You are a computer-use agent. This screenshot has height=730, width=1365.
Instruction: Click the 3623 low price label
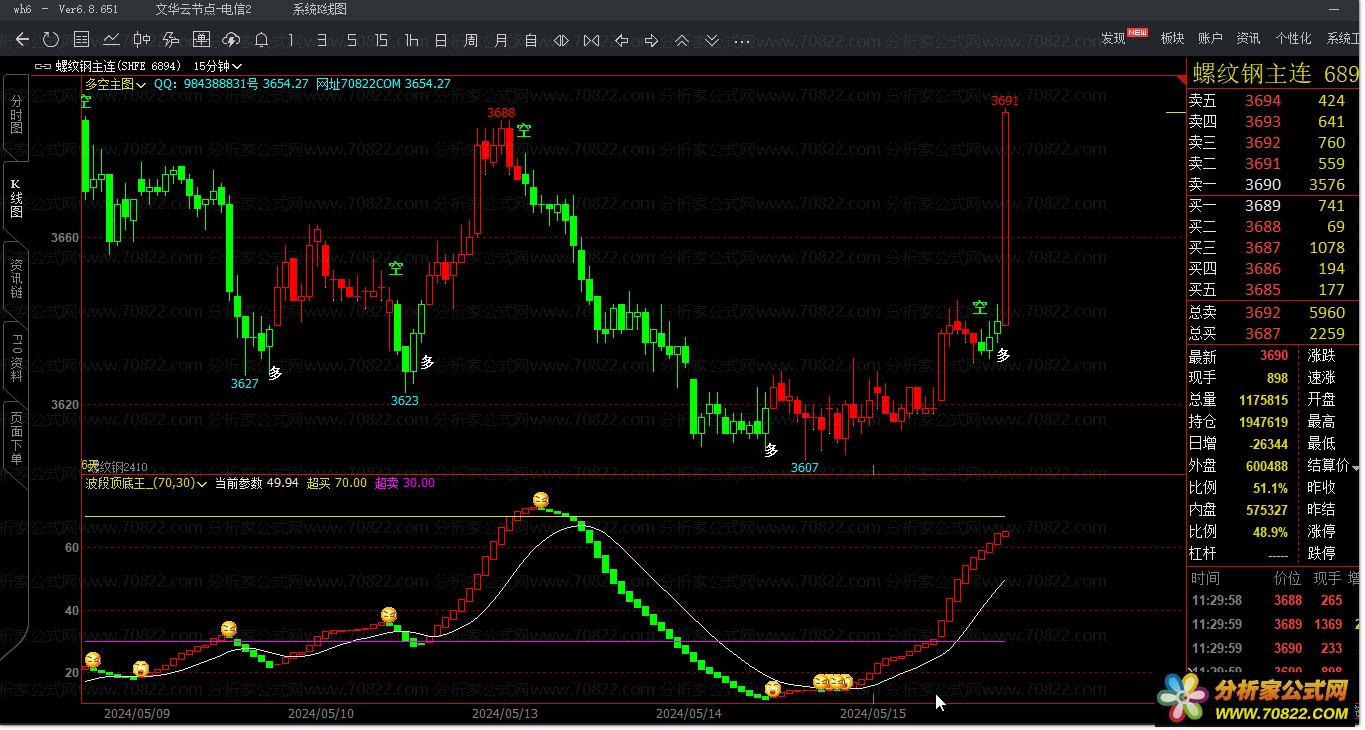(x=404, y=400)
